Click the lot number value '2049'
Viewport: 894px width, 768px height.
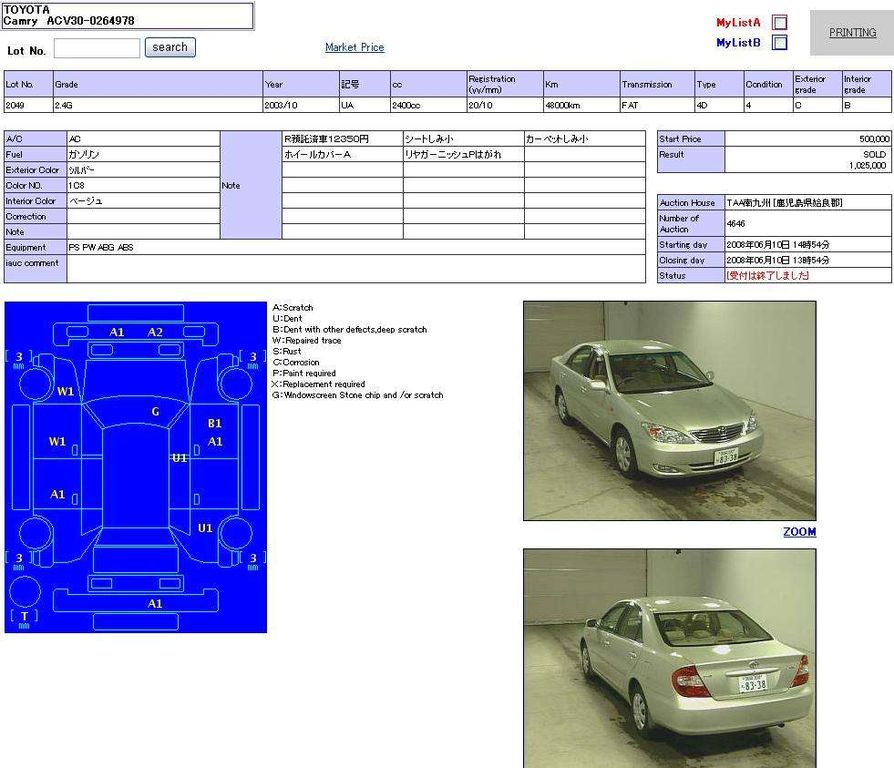tap(15, 105)
